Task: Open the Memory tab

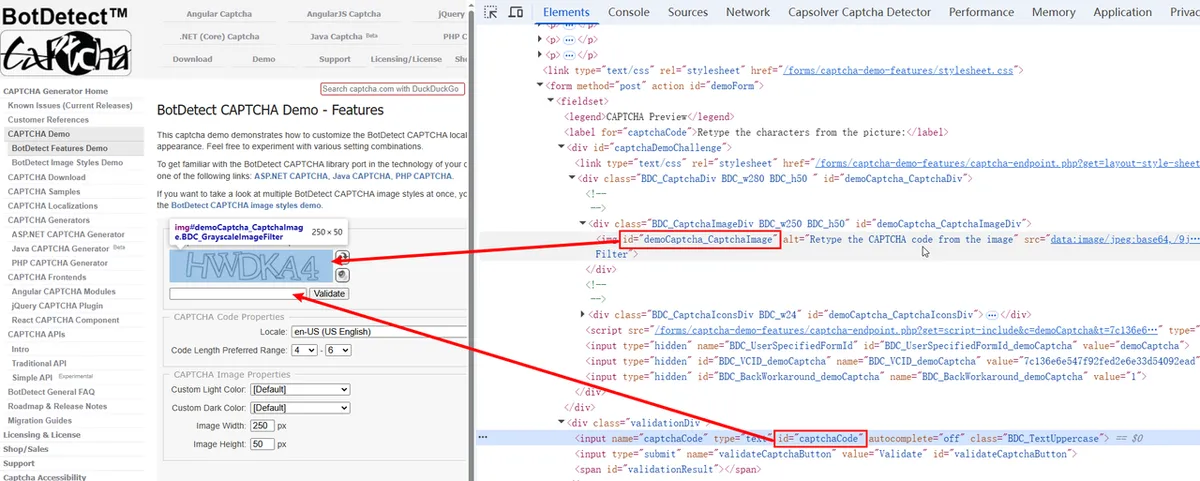Action: click(1054, 12)
